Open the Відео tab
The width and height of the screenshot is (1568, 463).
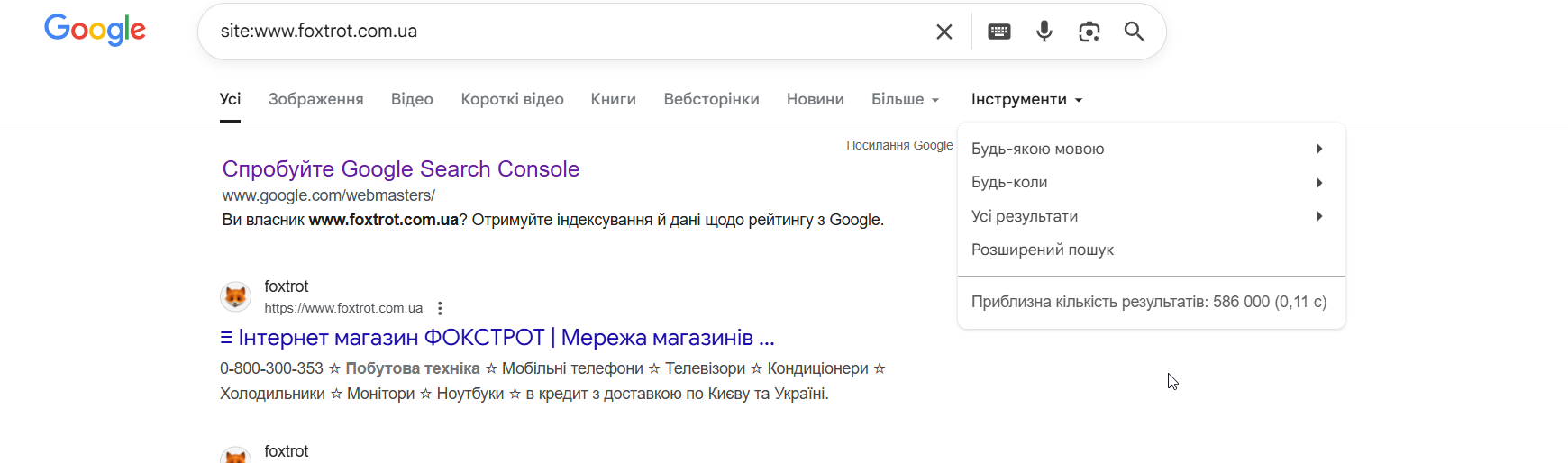(412, 99)
